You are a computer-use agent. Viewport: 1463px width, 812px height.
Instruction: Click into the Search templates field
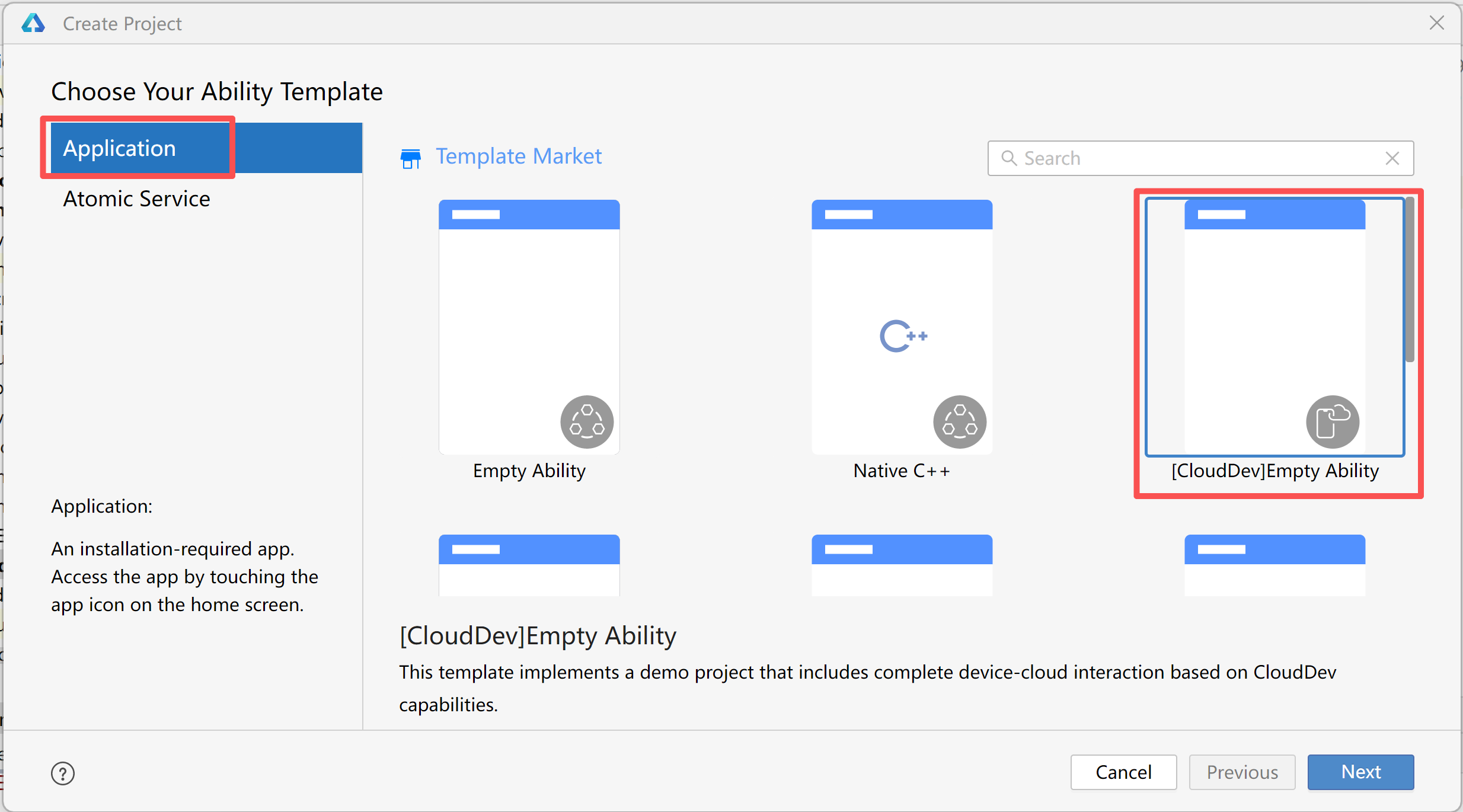(x=1200, y=158)
